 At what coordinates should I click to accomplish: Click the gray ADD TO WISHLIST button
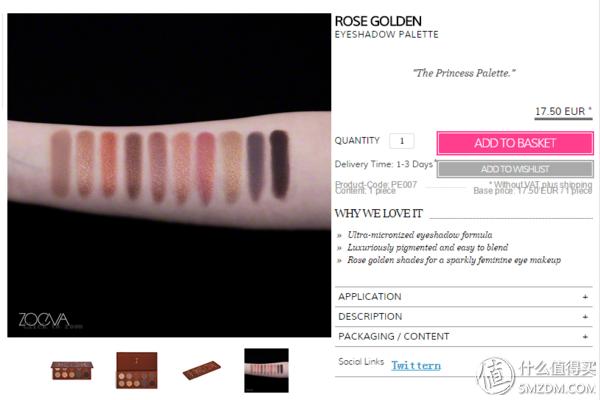(x=515, y=169)
